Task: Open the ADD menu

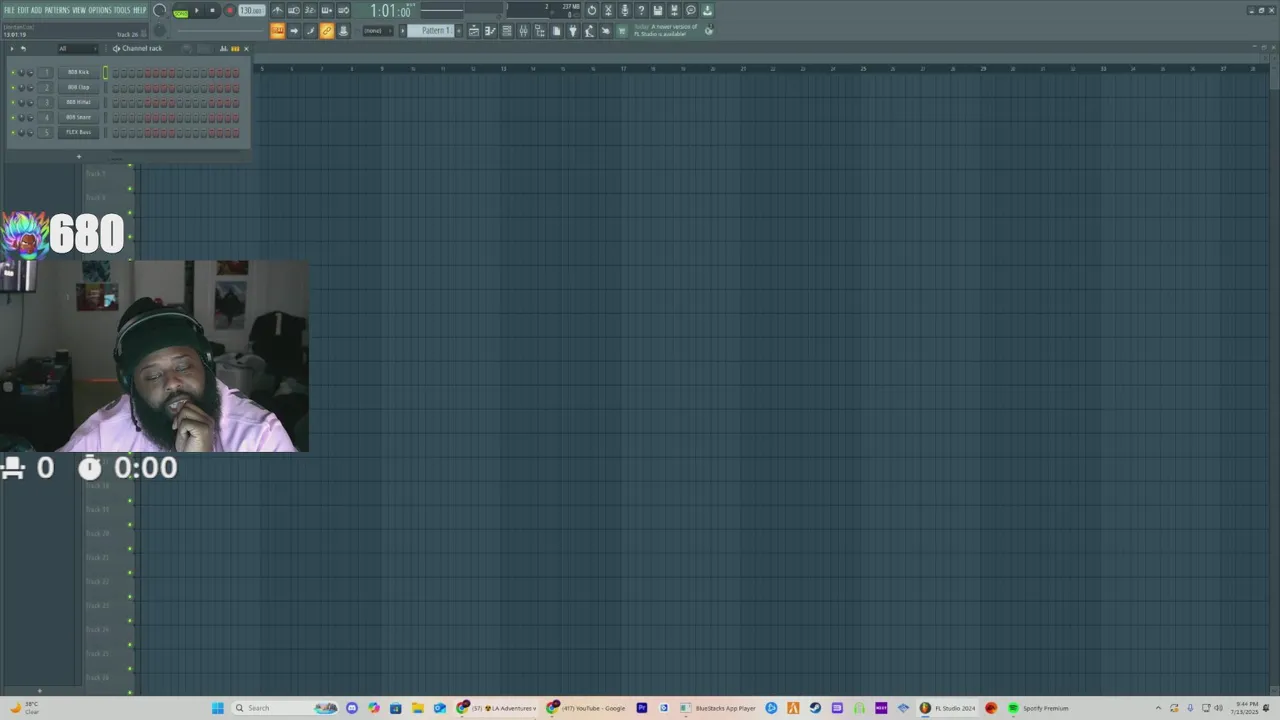Action: pos(36,10)
